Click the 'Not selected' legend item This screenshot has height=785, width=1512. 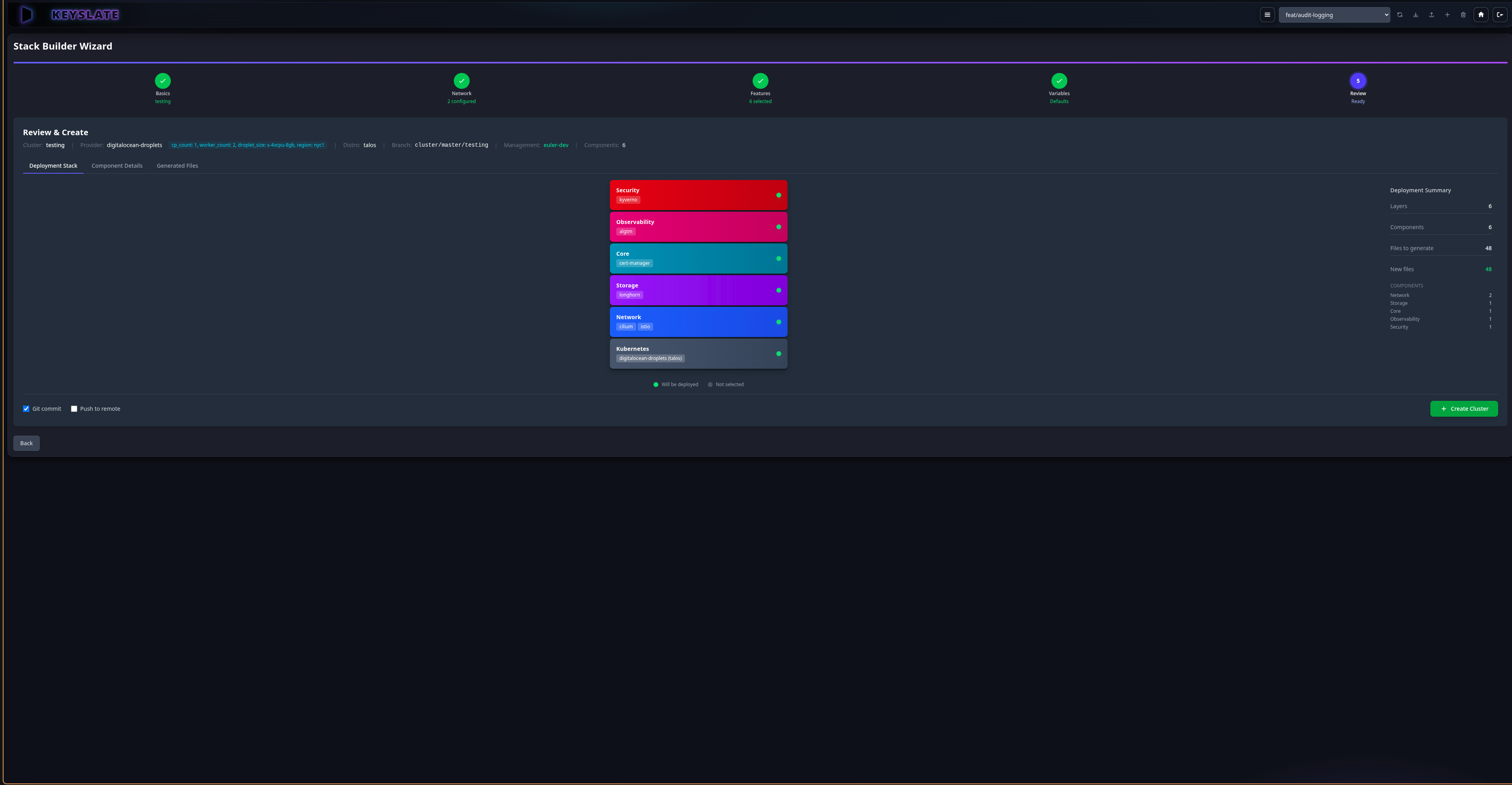725,385
